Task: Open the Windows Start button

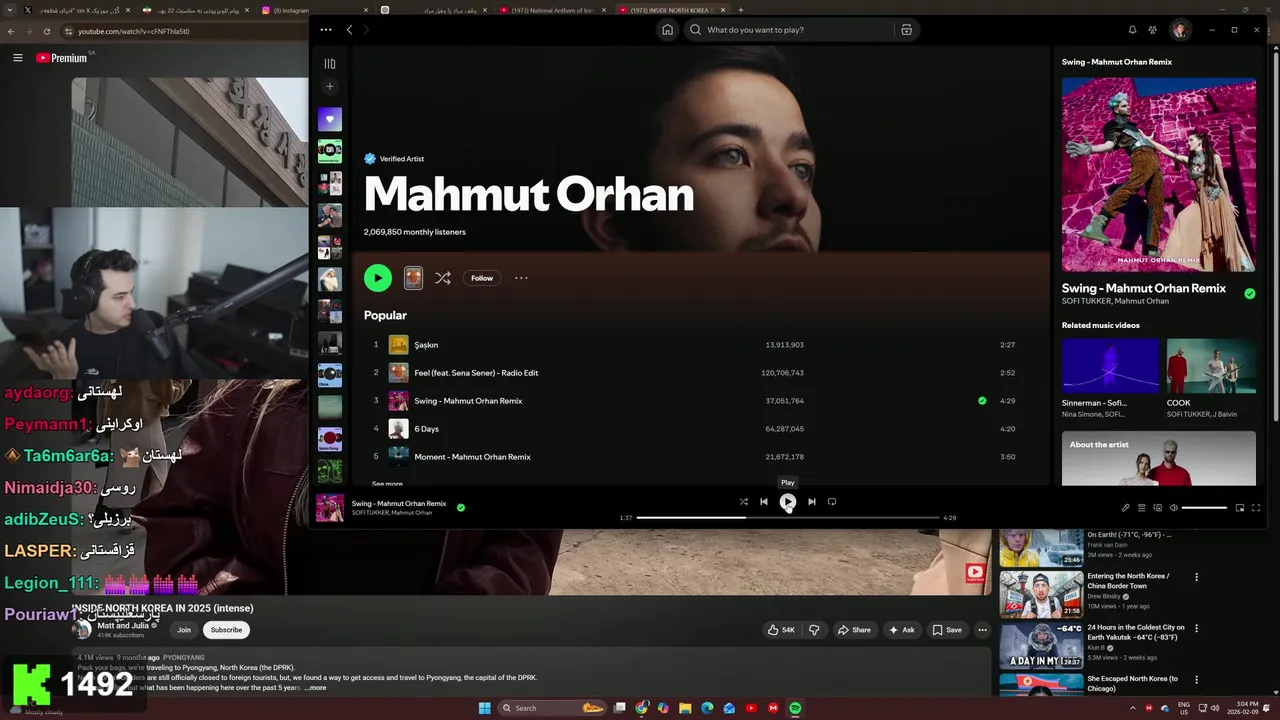Action: [x=485, y=708]
